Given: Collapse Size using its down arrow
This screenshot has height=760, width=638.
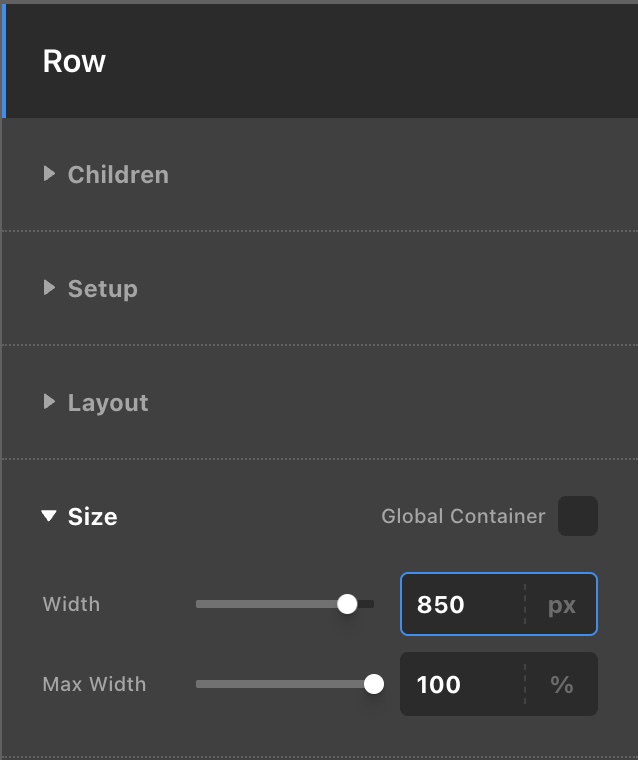Looking at the screenshot, I should pos(49,517).
